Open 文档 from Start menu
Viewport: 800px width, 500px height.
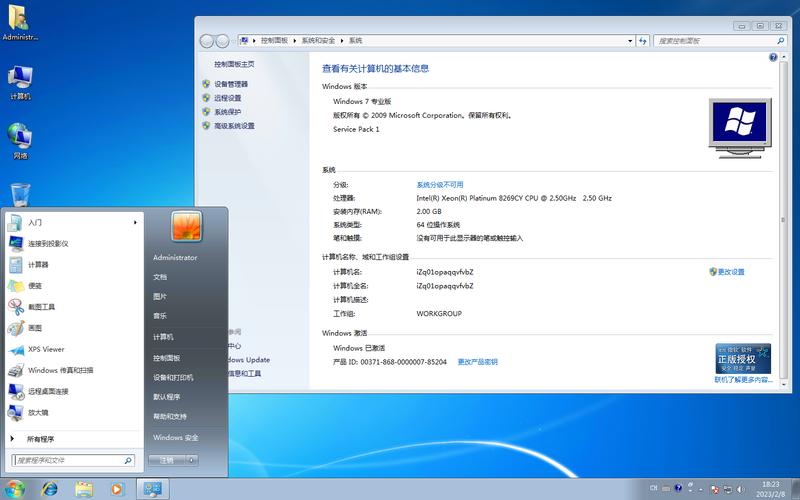(x=160, y=277)
